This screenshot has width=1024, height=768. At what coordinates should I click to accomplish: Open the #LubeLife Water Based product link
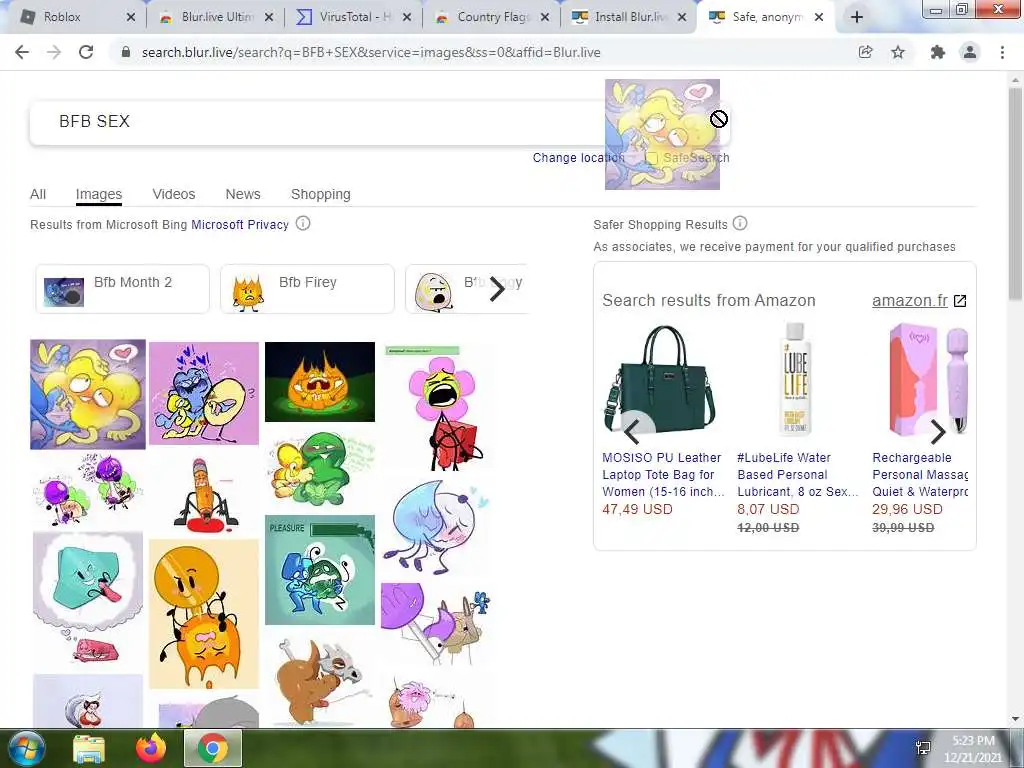(798, 475)
